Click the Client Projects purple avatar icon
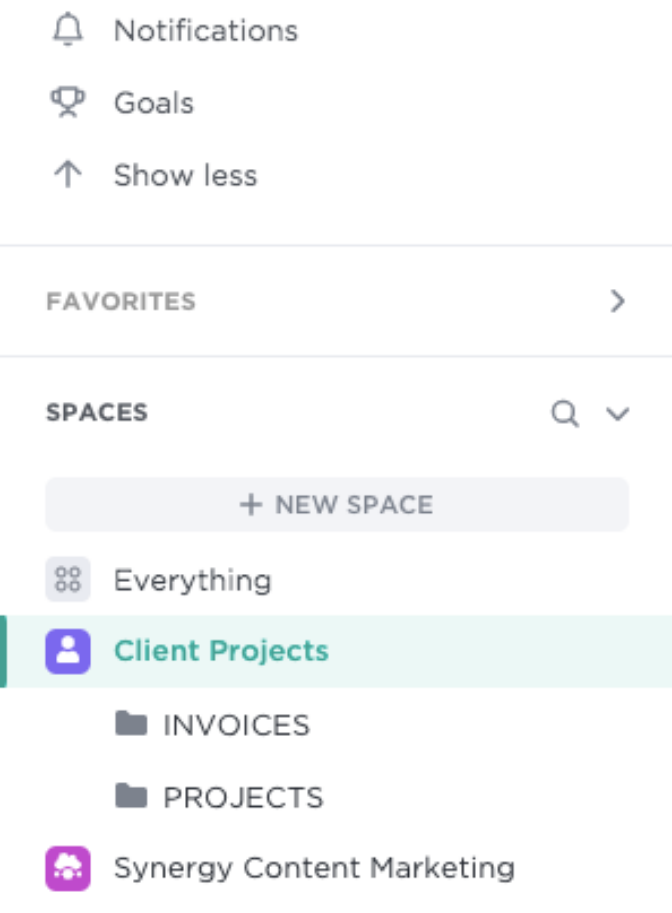672x913 pixels. pyautogui.click(x=68, y=651)
